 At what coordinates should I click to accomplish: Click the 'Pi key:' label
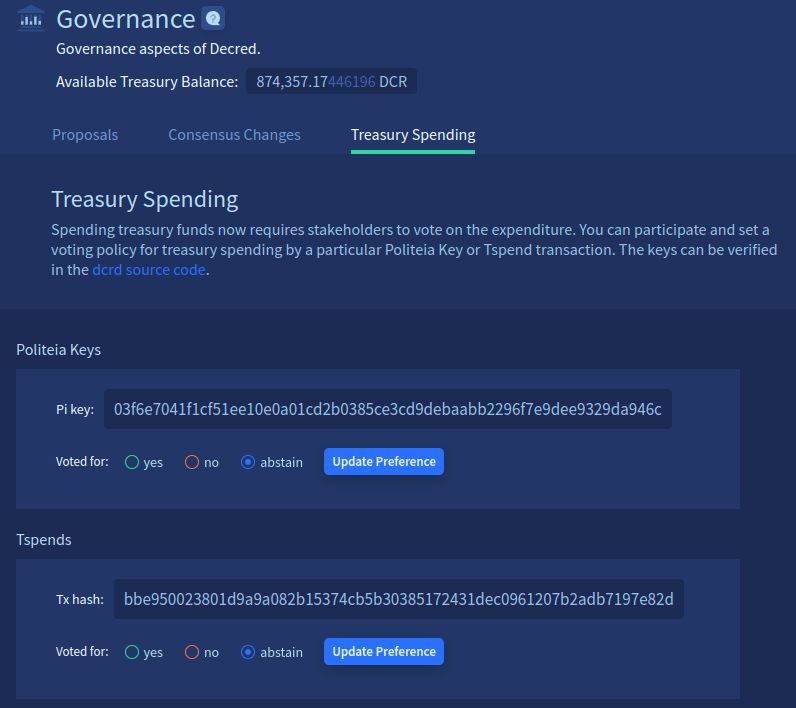pos(75,410)
